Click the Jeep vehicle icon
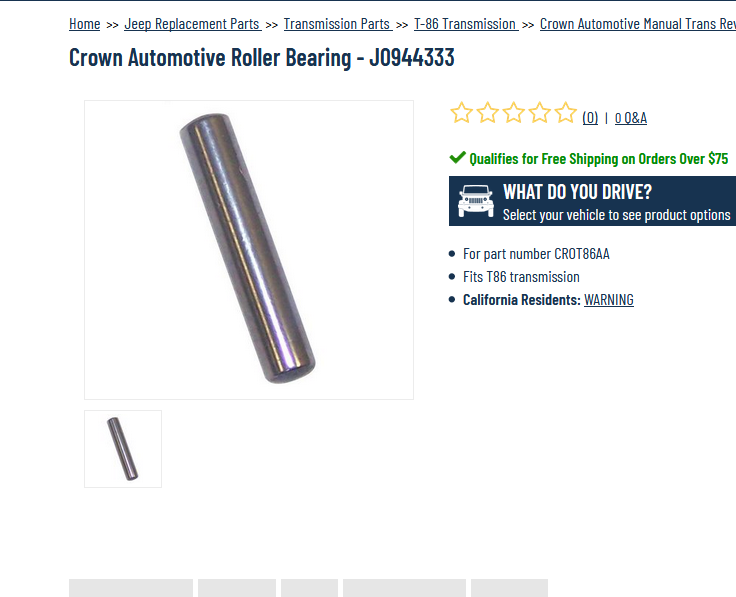 476,201
